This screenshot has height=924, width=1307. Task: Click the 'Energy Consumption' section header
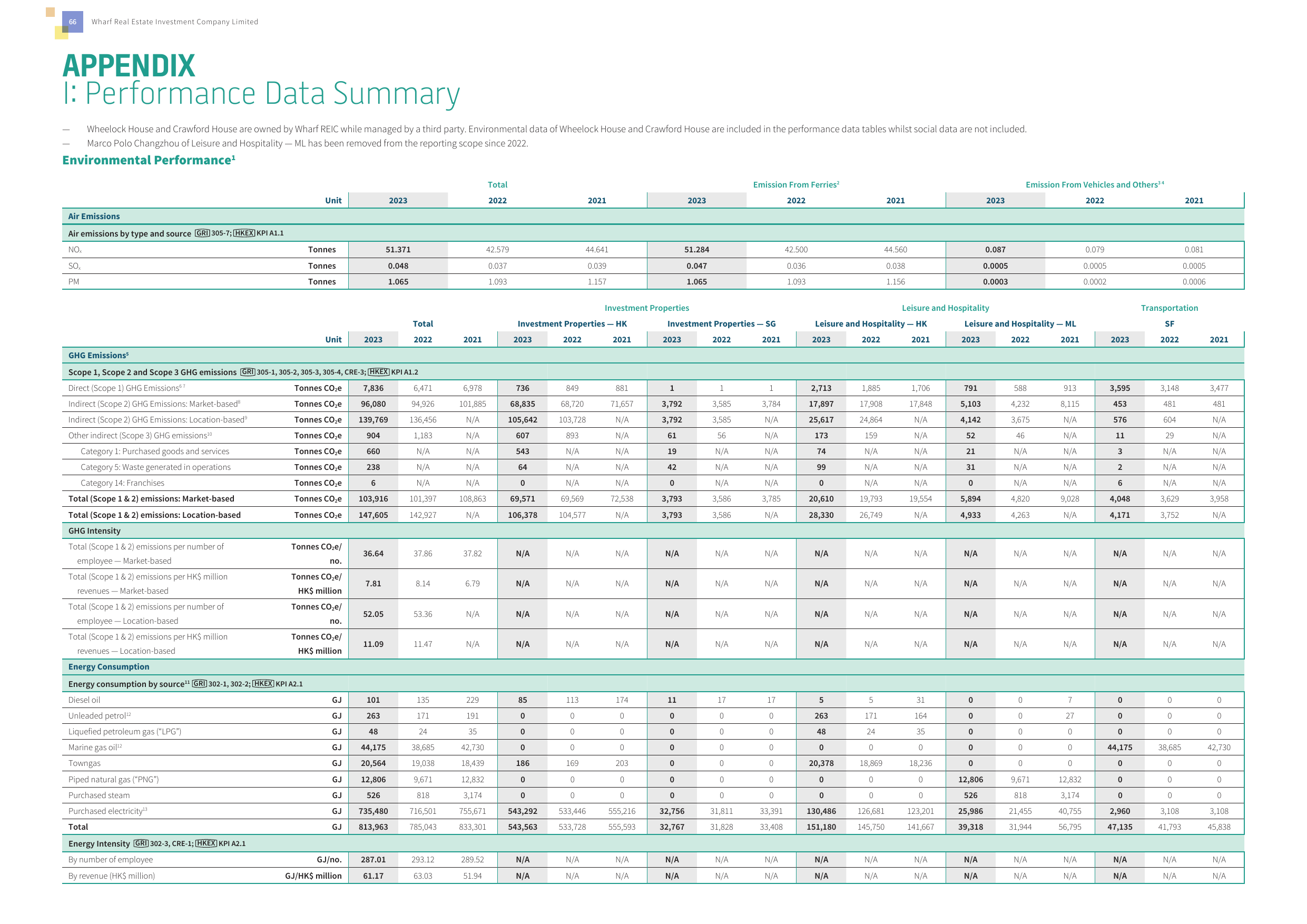click(x=109, y=667)
